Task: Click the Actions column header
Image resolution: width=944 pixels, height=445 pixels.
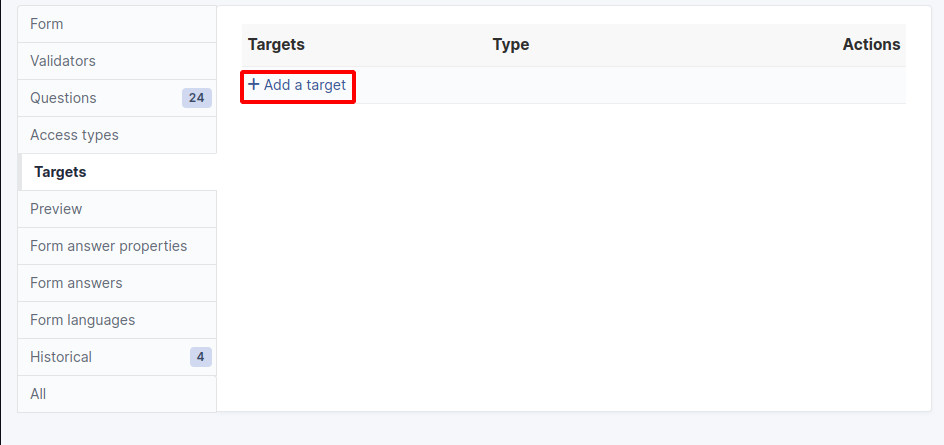Action: [x=871, y=45]
